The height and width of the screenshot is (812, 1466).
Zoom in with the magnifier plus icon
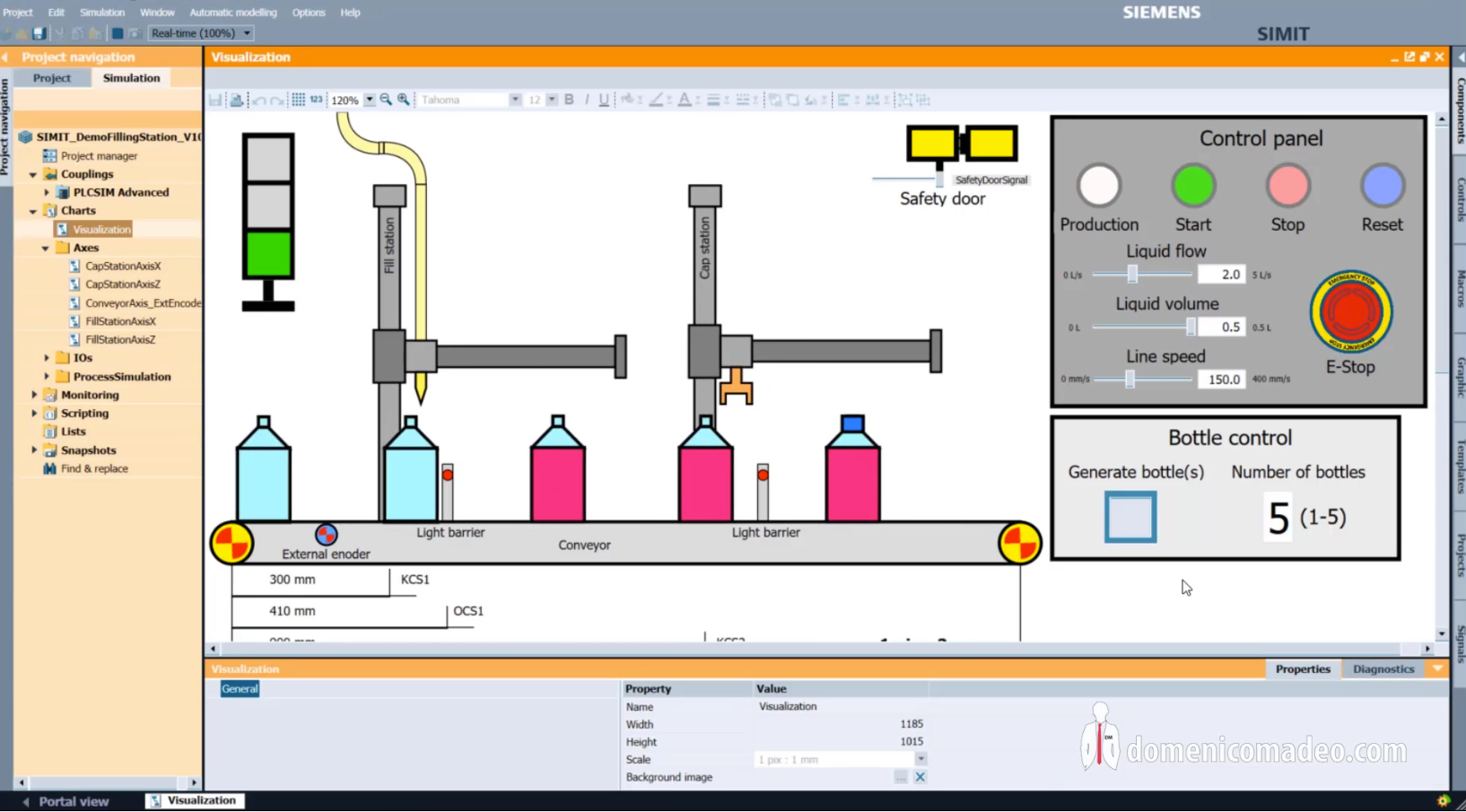coord(404,100)
